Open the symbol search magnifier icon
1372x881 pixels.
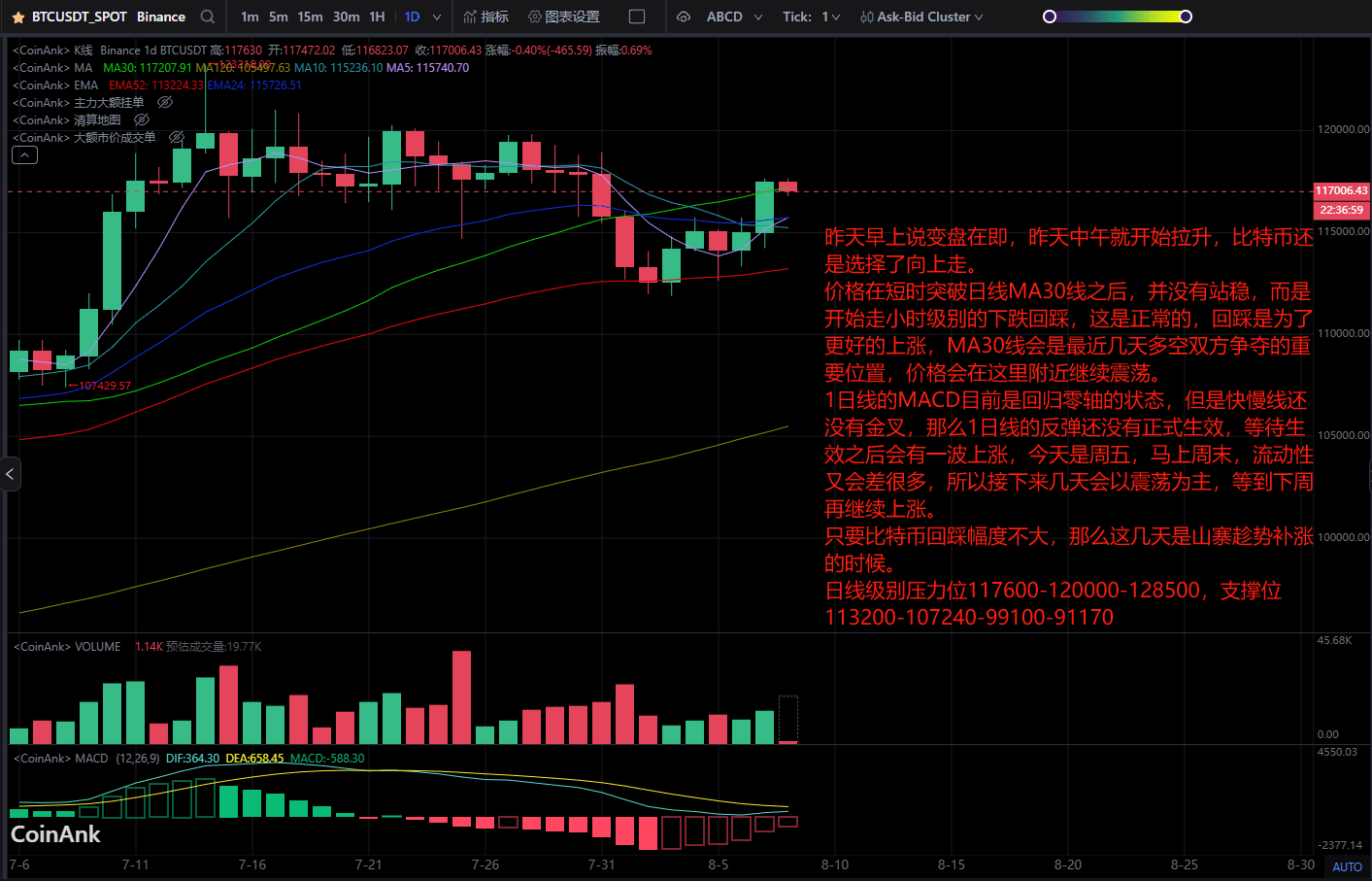click(x=207, y=17)
